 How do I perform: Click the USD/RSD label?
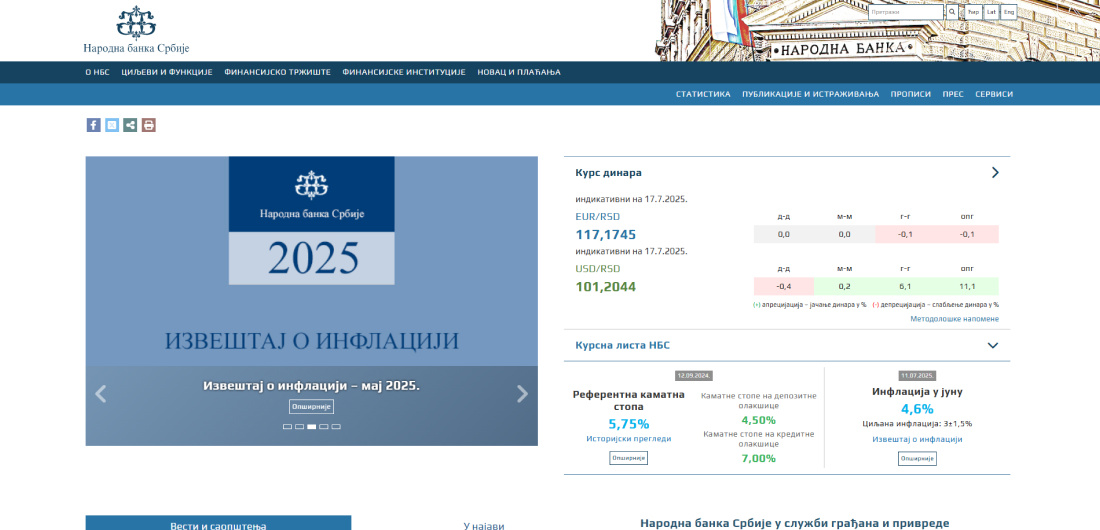click(598, 268)
